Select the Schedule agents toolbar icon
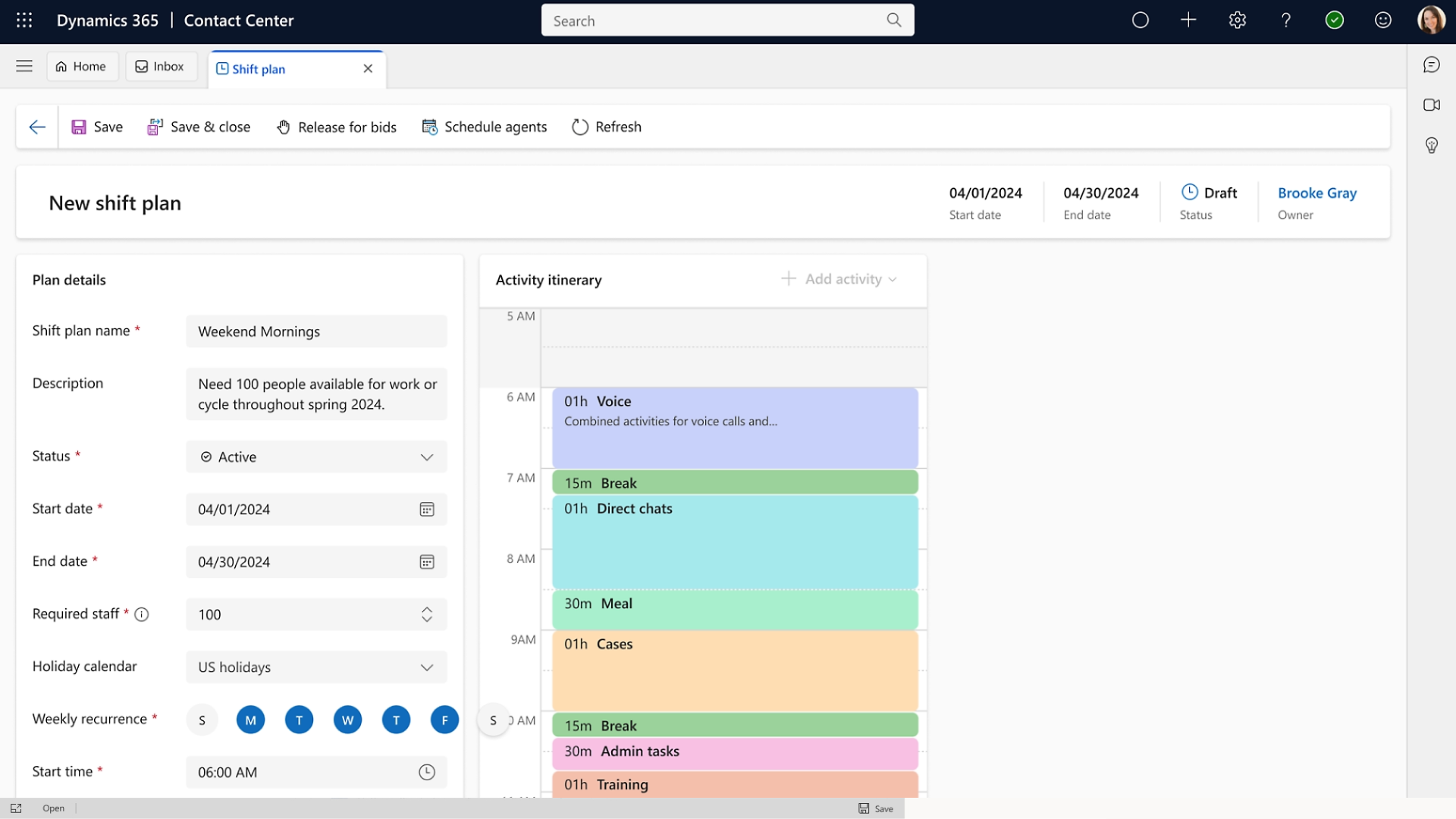This screenshot has width=1456, height=819. (429, 127)
